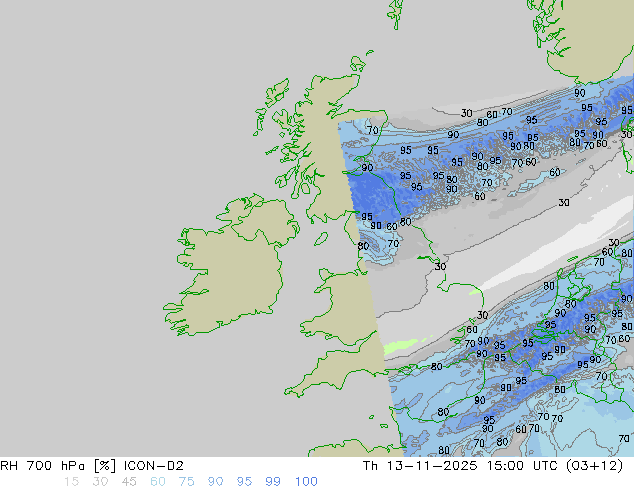Select the 100 value in the bottom legend
The width and height of the screenshot is (634, 490).
(x=306, y=482)
